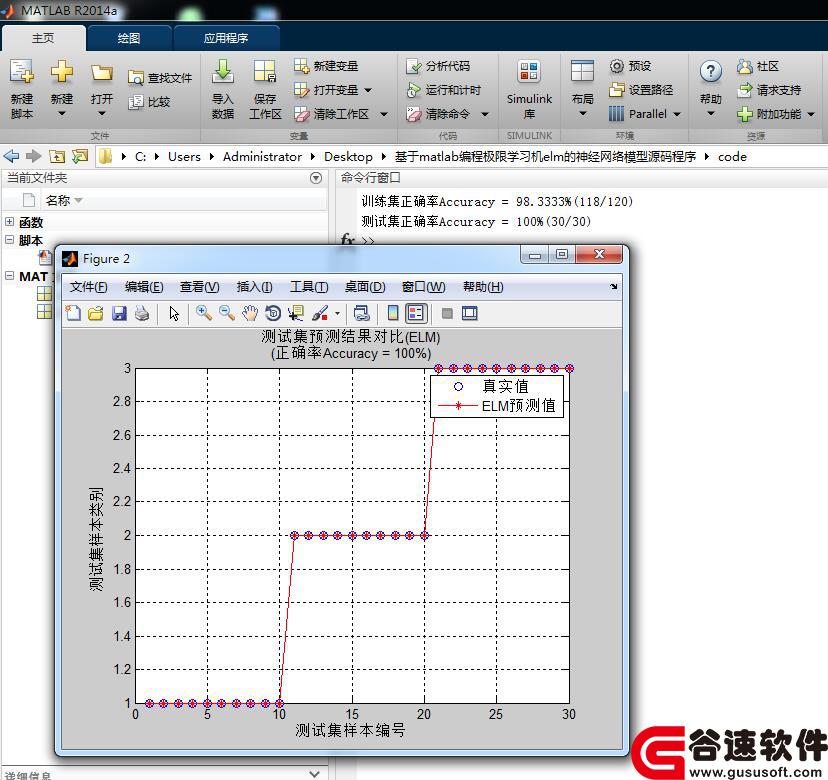The image size is (828, 780).
Task: Switch to the Plots (绘图) tab
Action: coord(129,38)
